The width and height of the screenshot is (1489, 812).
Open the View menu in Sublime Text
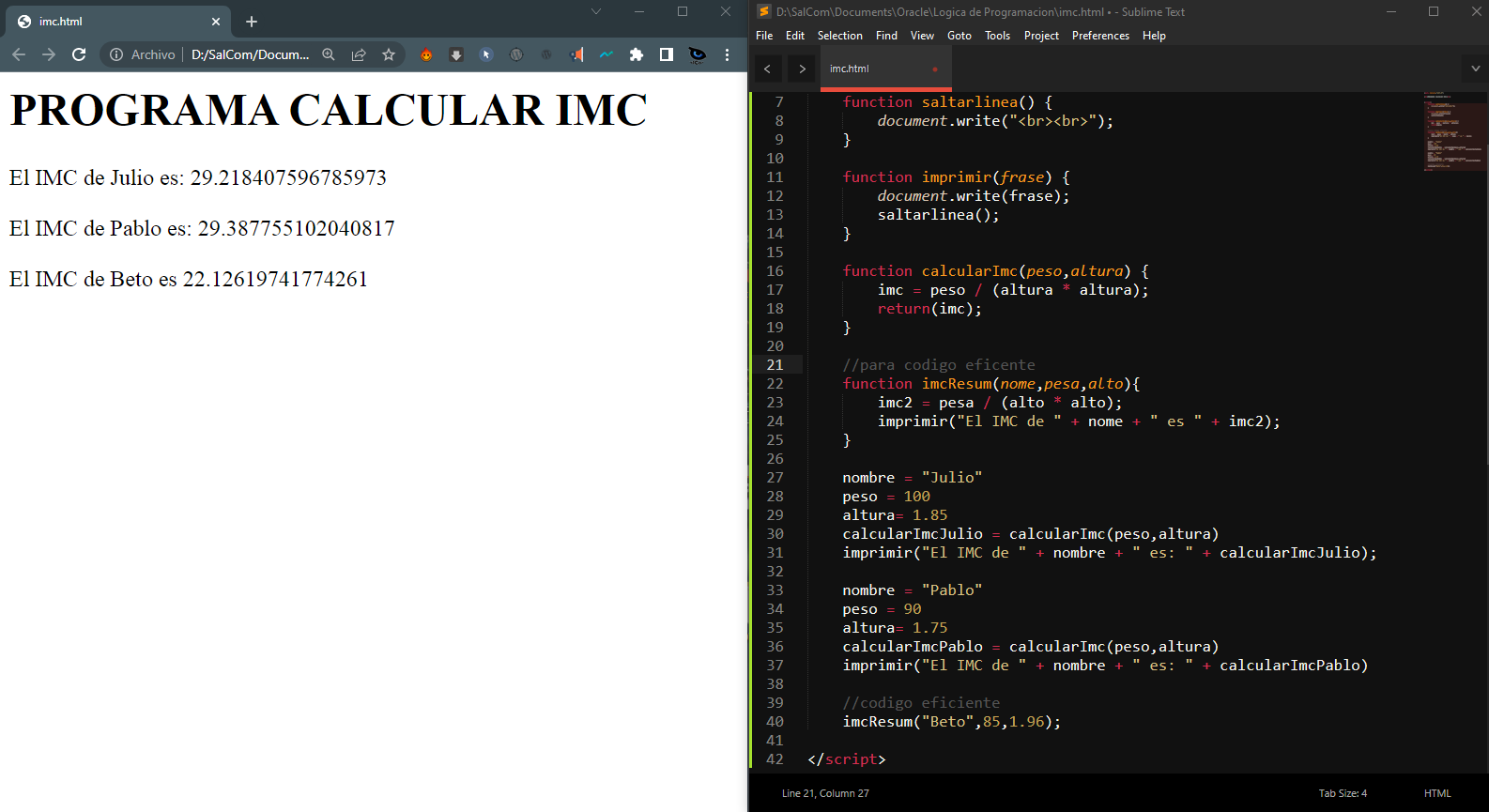click(923, 36)
